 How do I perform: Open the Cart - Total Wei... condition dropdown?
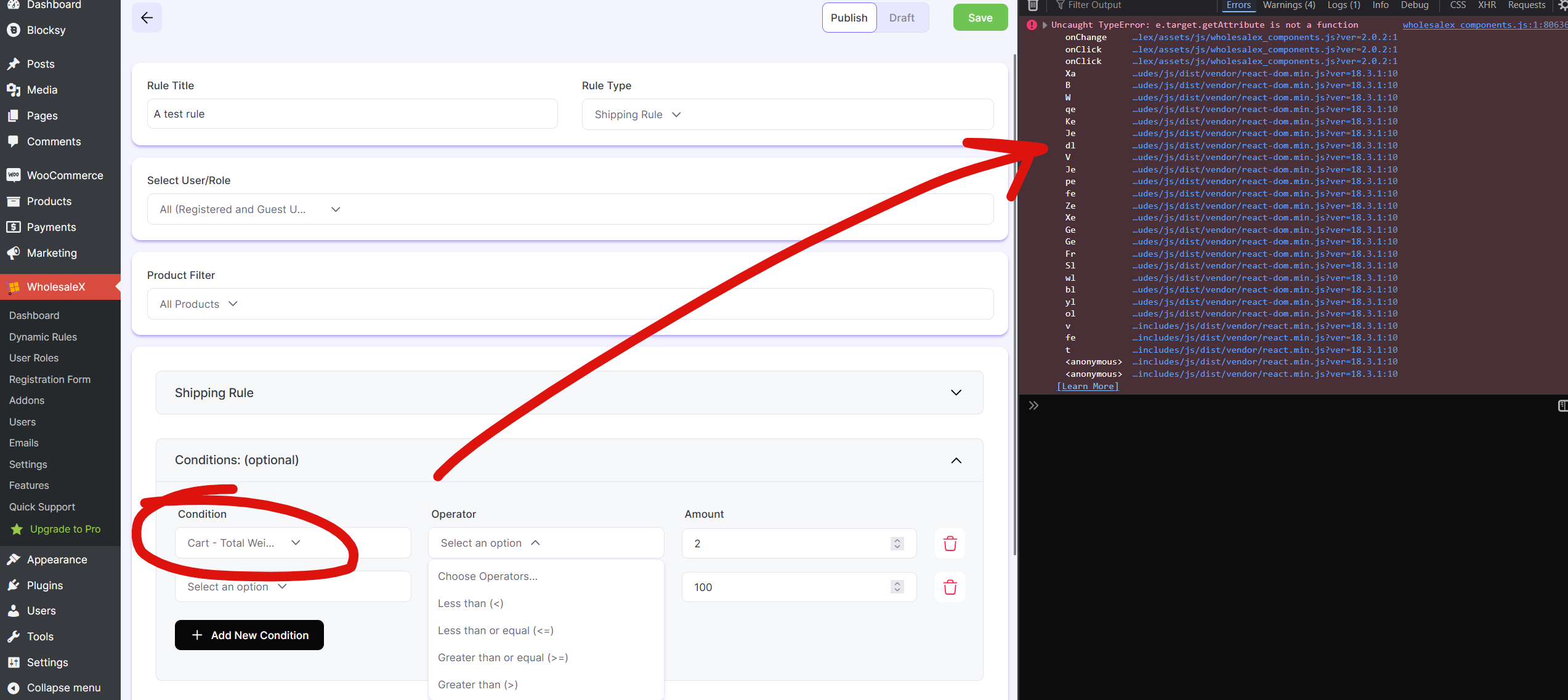pyautogui.click(x=293, y=543)
